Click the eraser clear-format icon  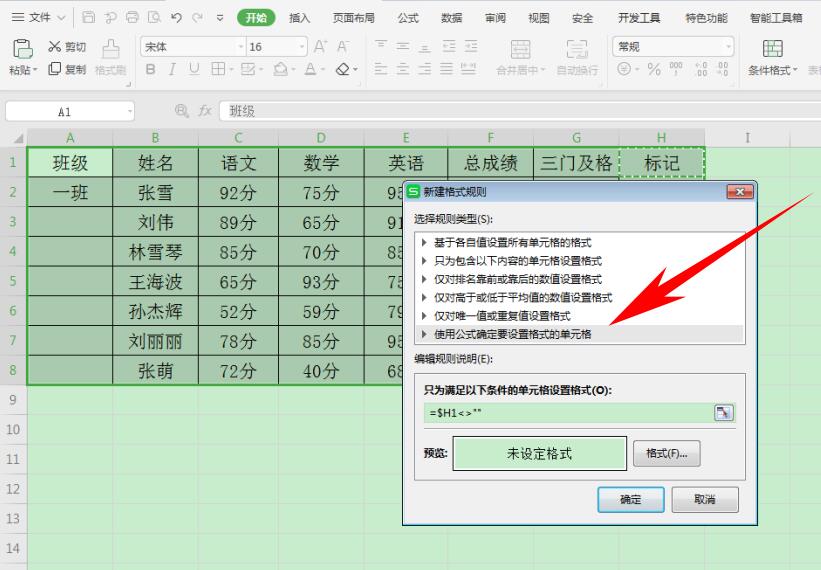pos(342,69)
